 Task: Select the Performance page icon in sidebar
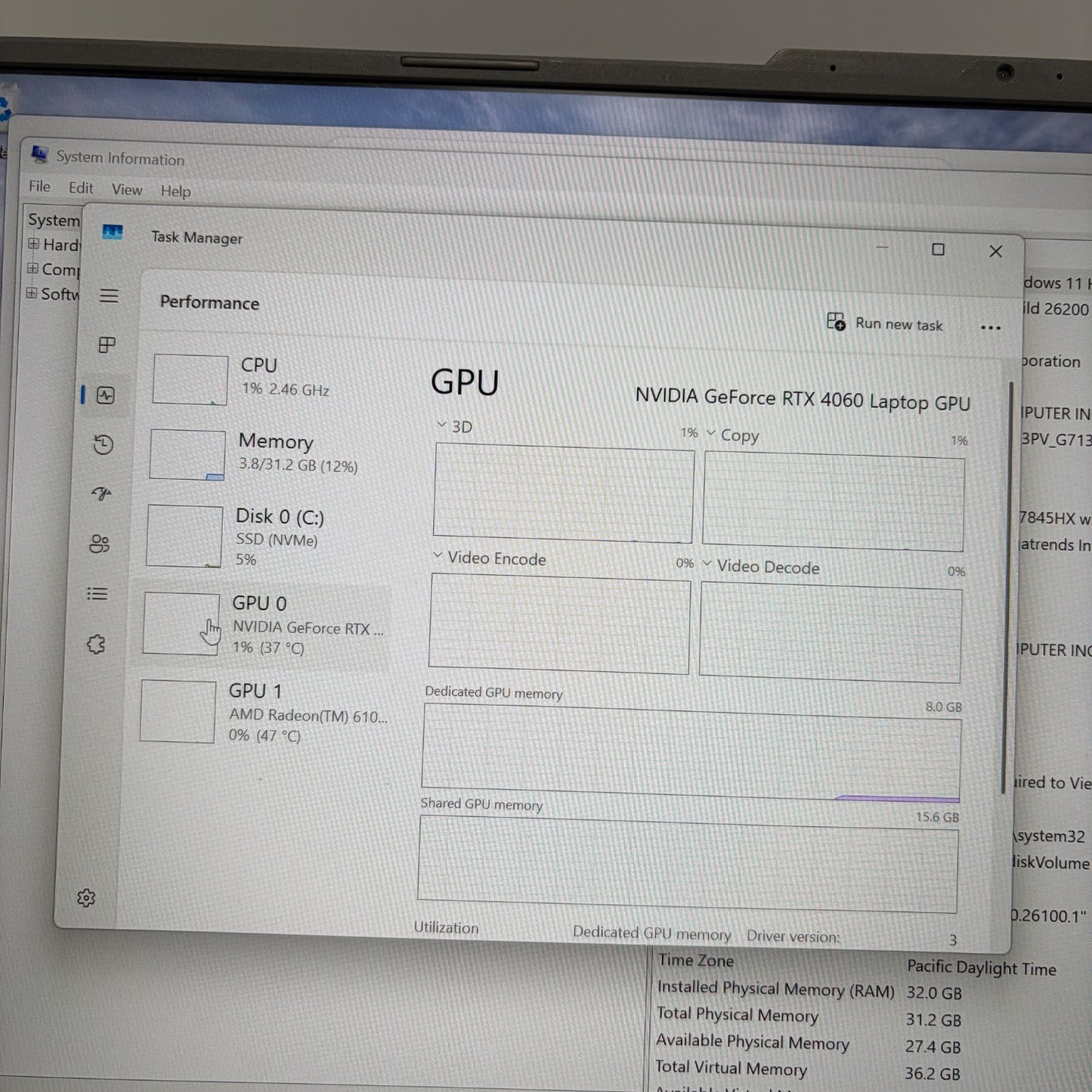105,395
